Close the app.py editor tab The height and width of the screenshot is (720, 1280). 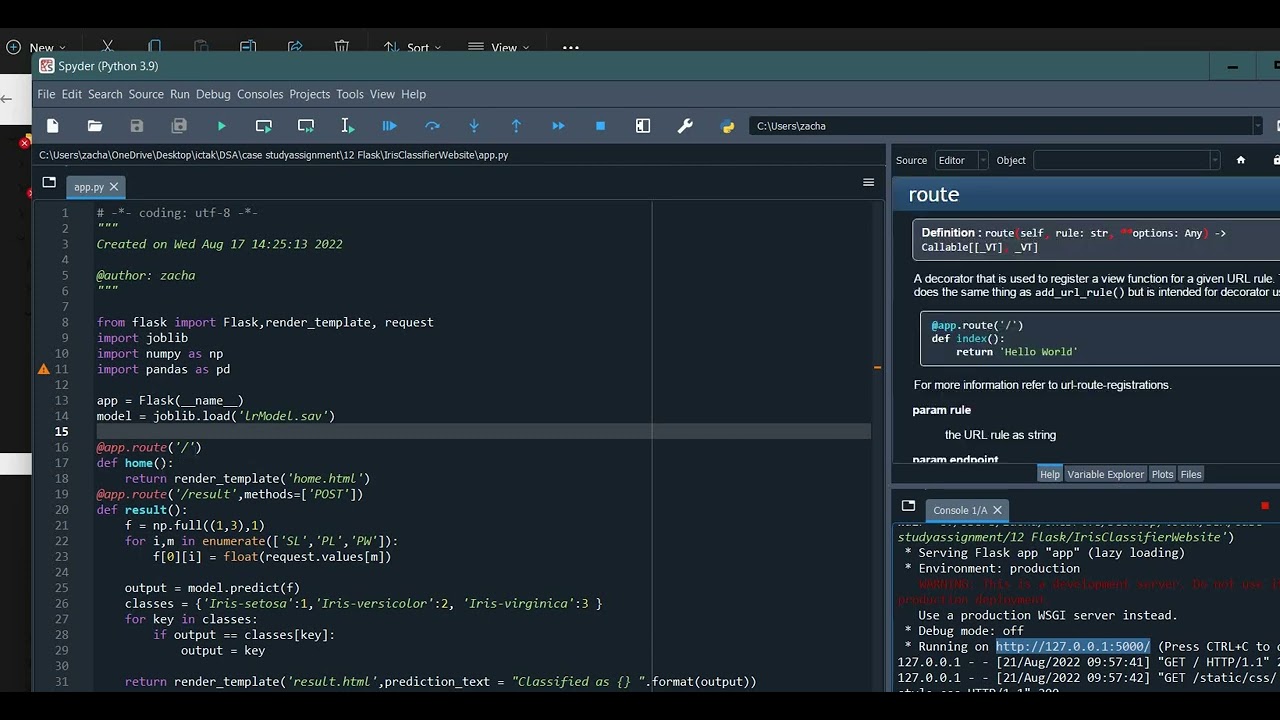coord(114,187)
